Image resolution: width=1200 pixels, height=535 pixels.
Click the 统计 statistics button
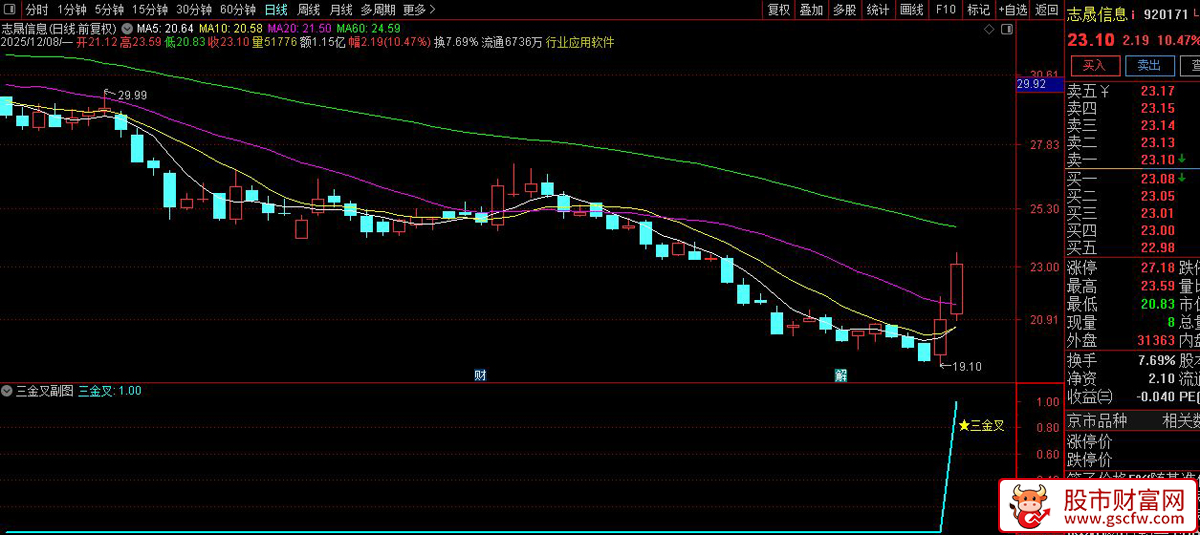pos(878,10)
